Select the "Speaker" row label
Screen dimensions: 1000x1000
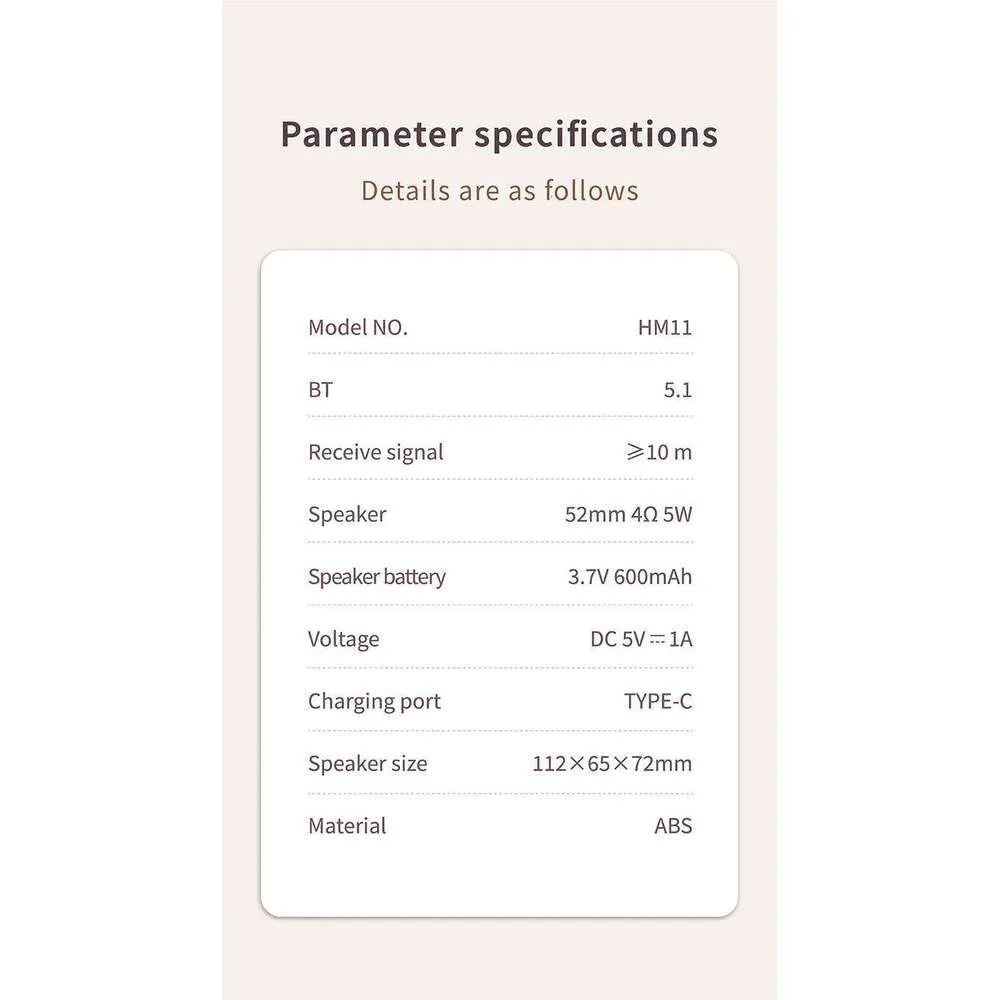click(347, 515)
